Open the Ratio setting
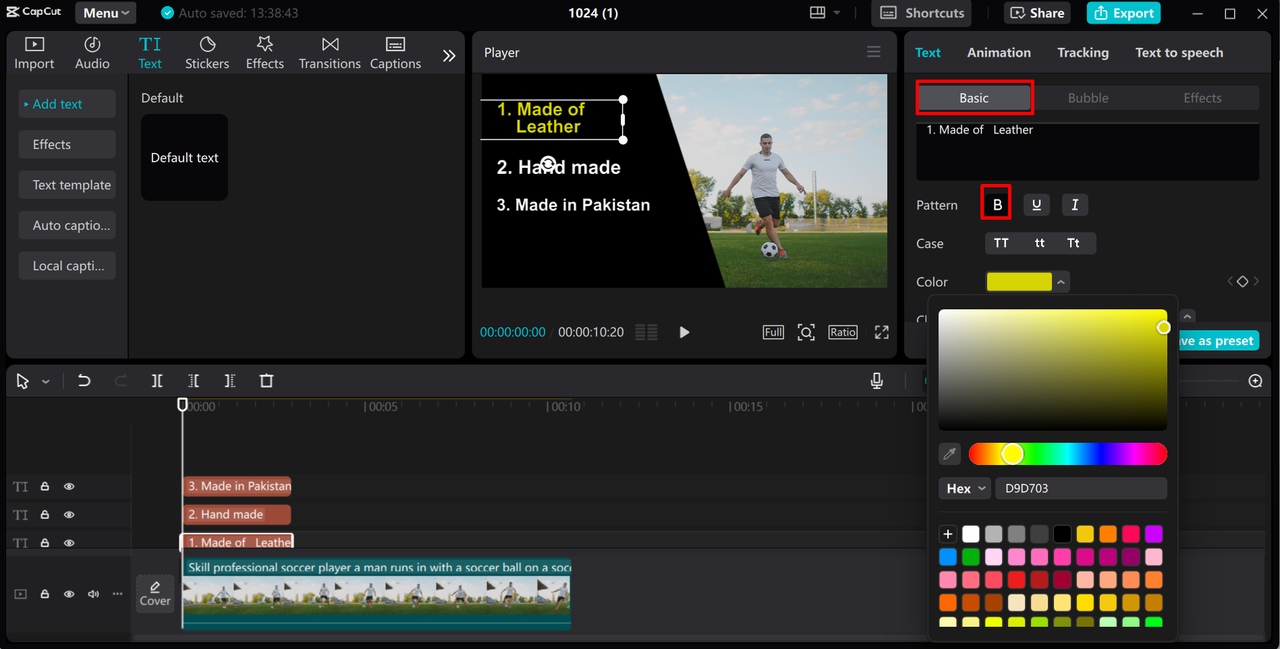The width and height of the screenshot is (1280, 649). point(842,332)
